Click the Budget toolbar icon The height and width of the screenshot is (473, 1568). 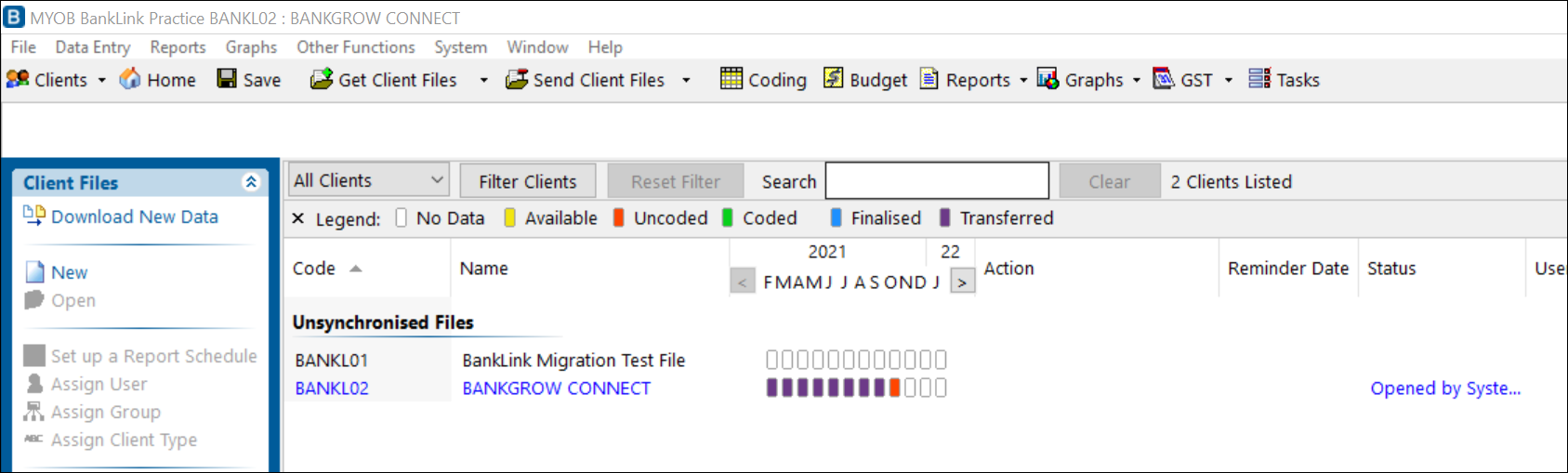834,80
